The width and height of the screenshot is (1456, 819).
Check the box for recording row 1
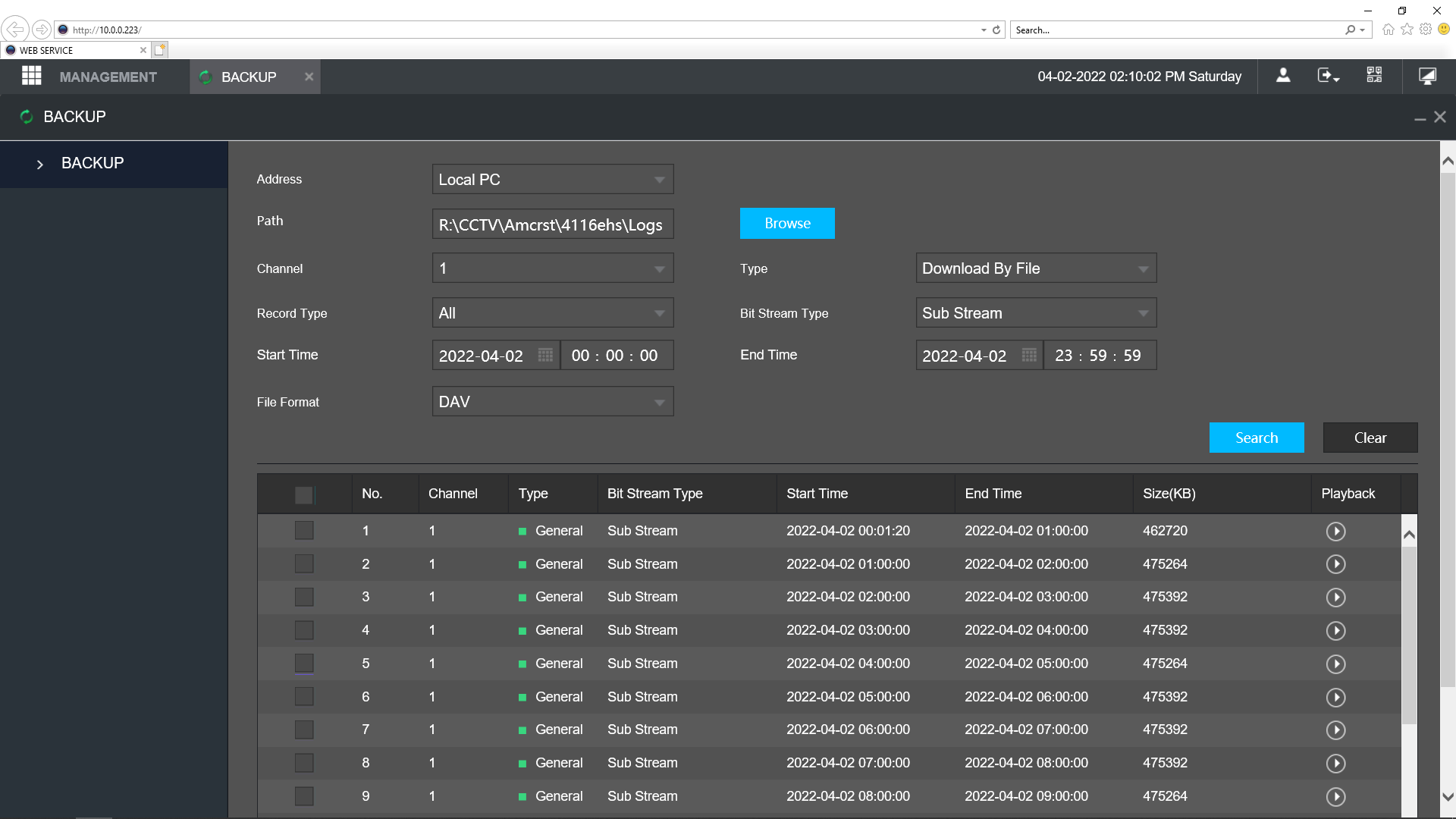[x=304, y=531]
